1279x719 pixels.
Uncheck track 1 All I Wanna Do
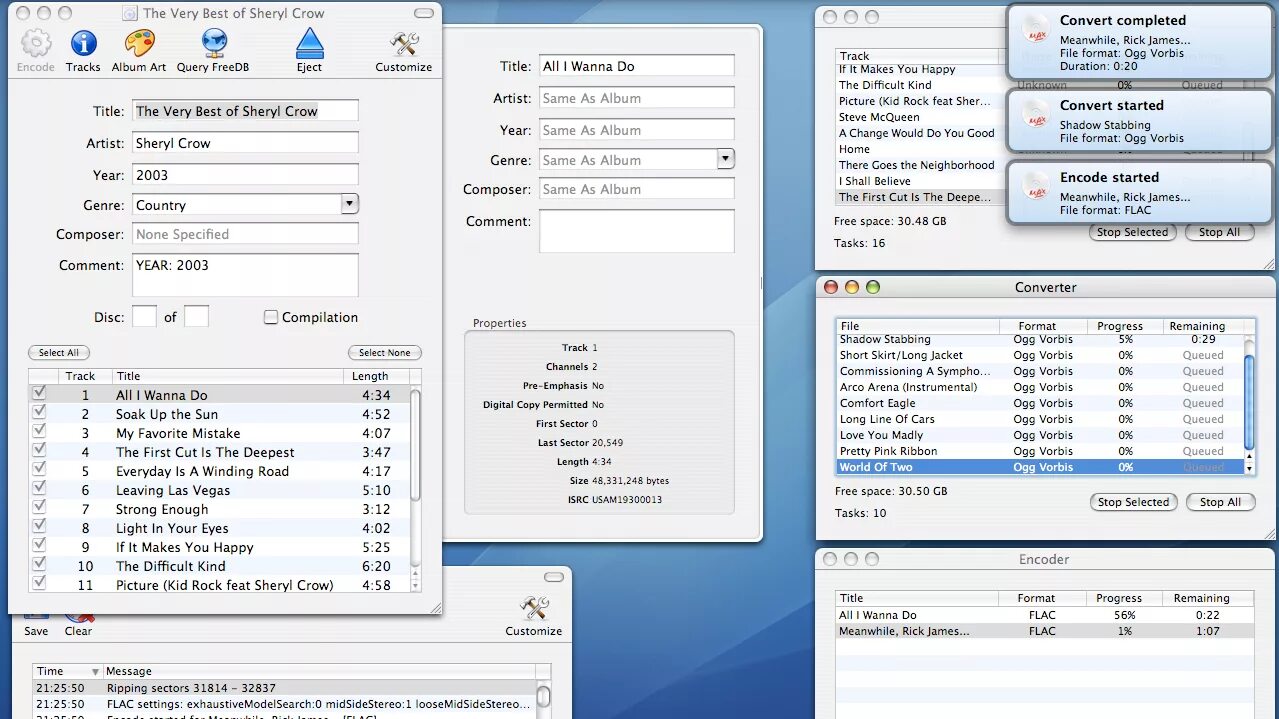[39, 394]
